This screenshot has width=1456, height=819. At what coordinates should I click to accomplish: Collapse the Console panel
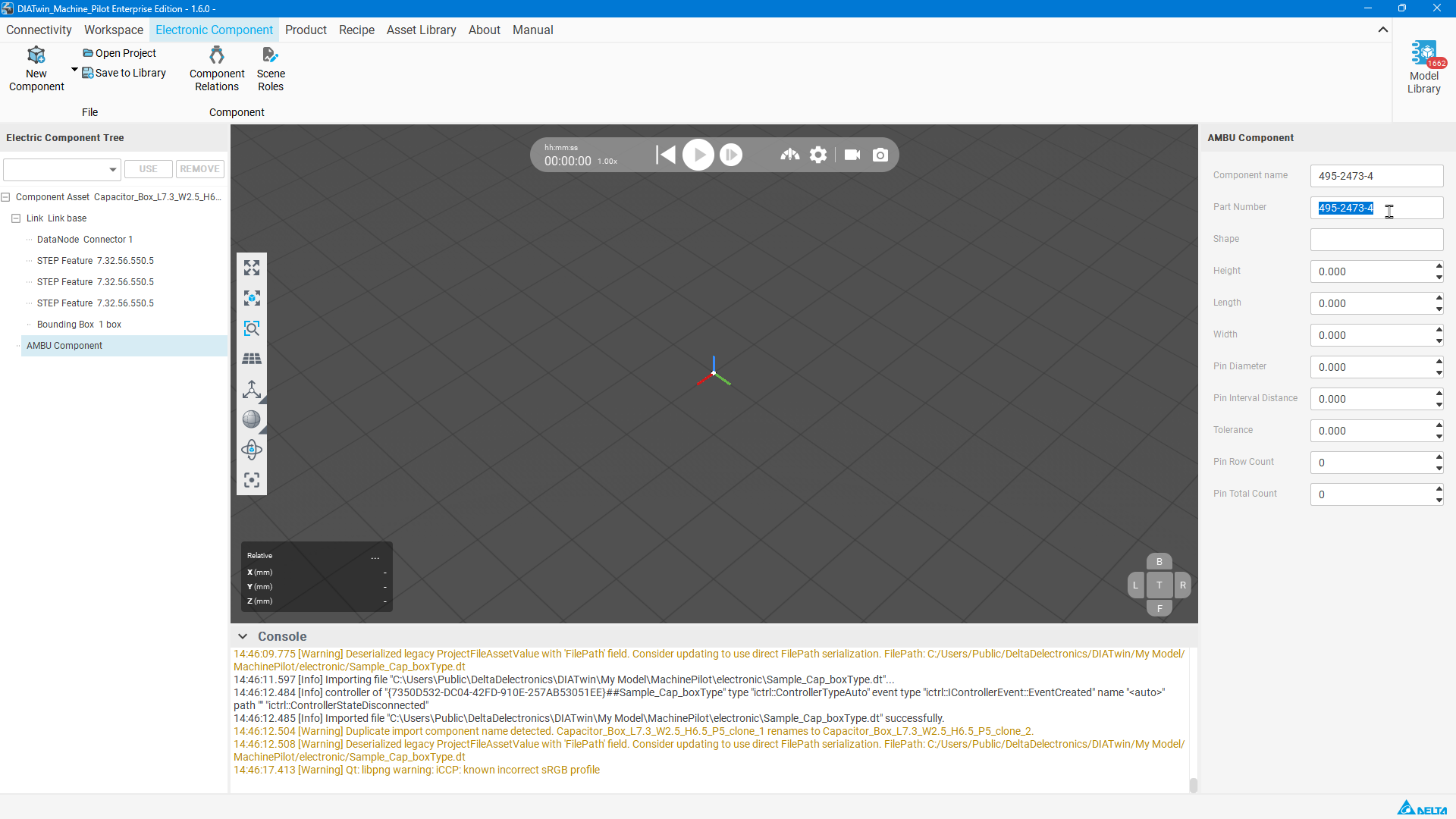(x=243, y=637)
